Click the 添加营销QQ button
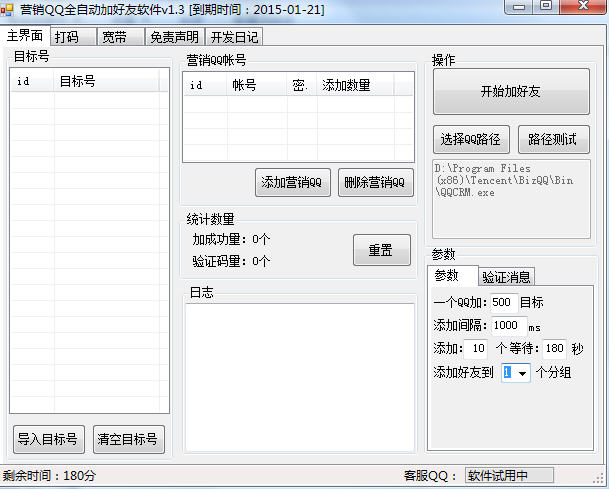Image resolution: width=609 pixels, height=489 pixels. coord(291,182)
